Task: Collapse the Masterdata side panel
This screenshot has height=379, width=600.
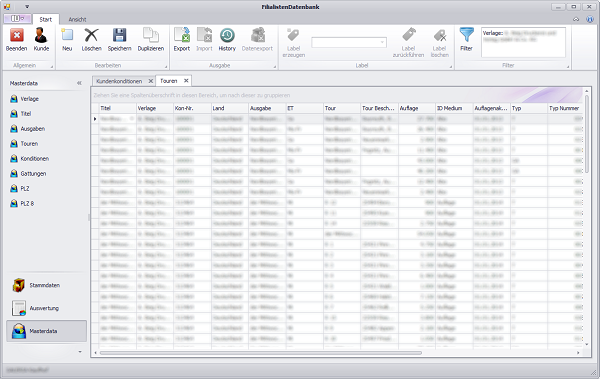Action: point(79,83)
